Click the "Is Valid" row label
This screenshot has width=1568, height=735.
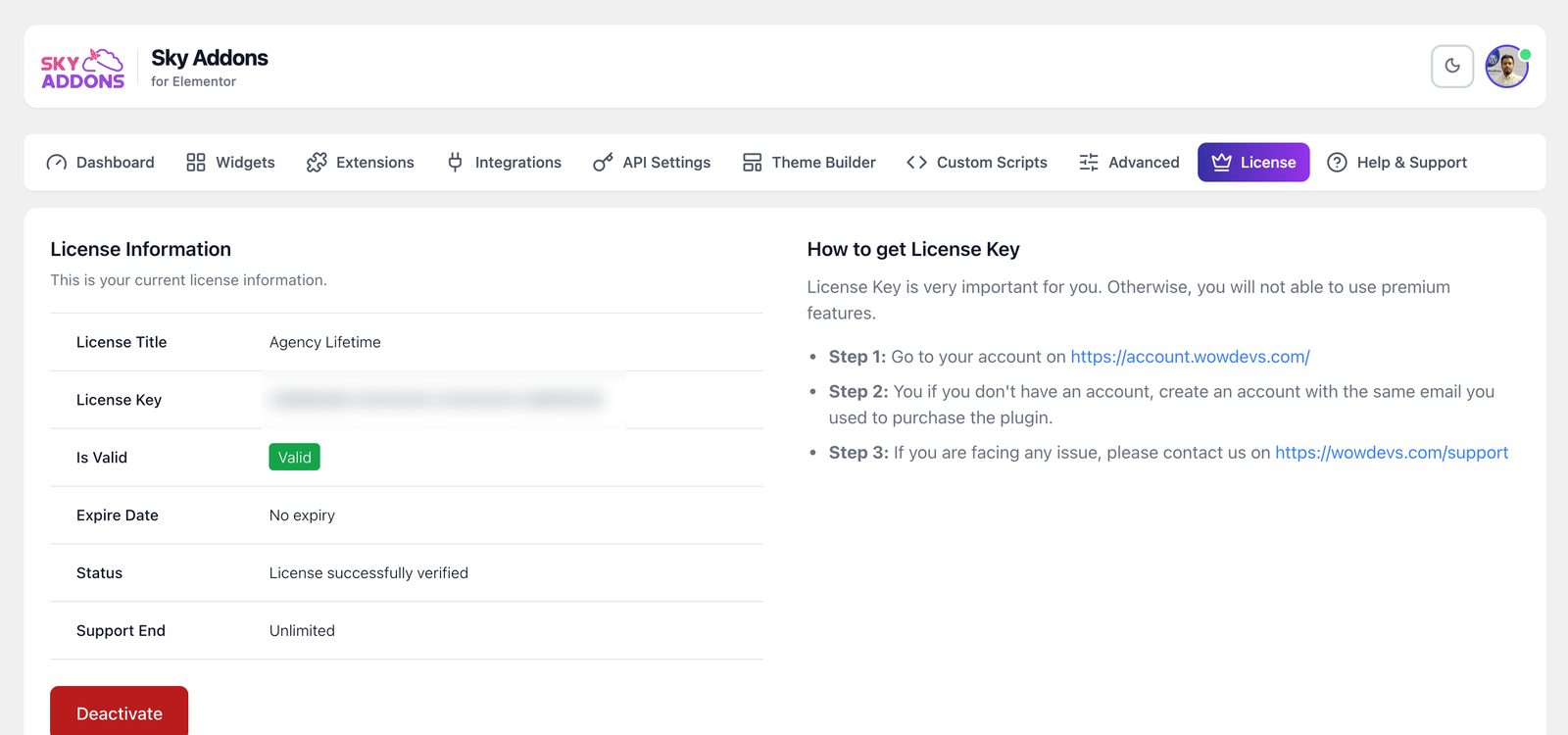(102, 458)
